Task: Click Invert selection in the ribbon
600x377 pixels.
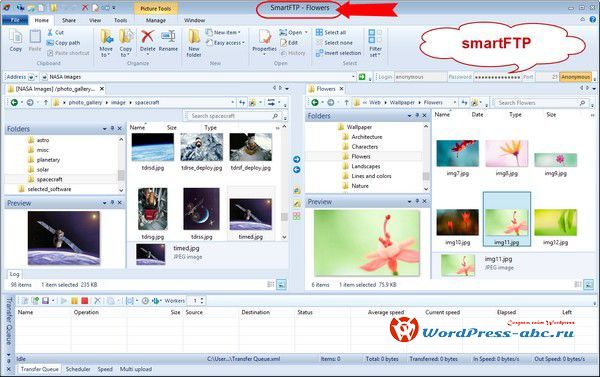Action: (x=338, y=53)
